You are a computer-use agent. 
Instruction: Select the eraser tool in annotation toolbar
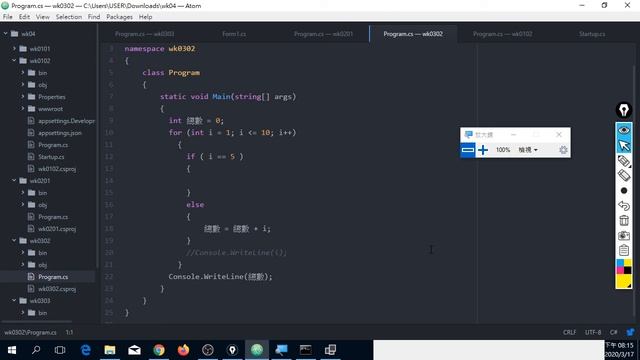624,176
